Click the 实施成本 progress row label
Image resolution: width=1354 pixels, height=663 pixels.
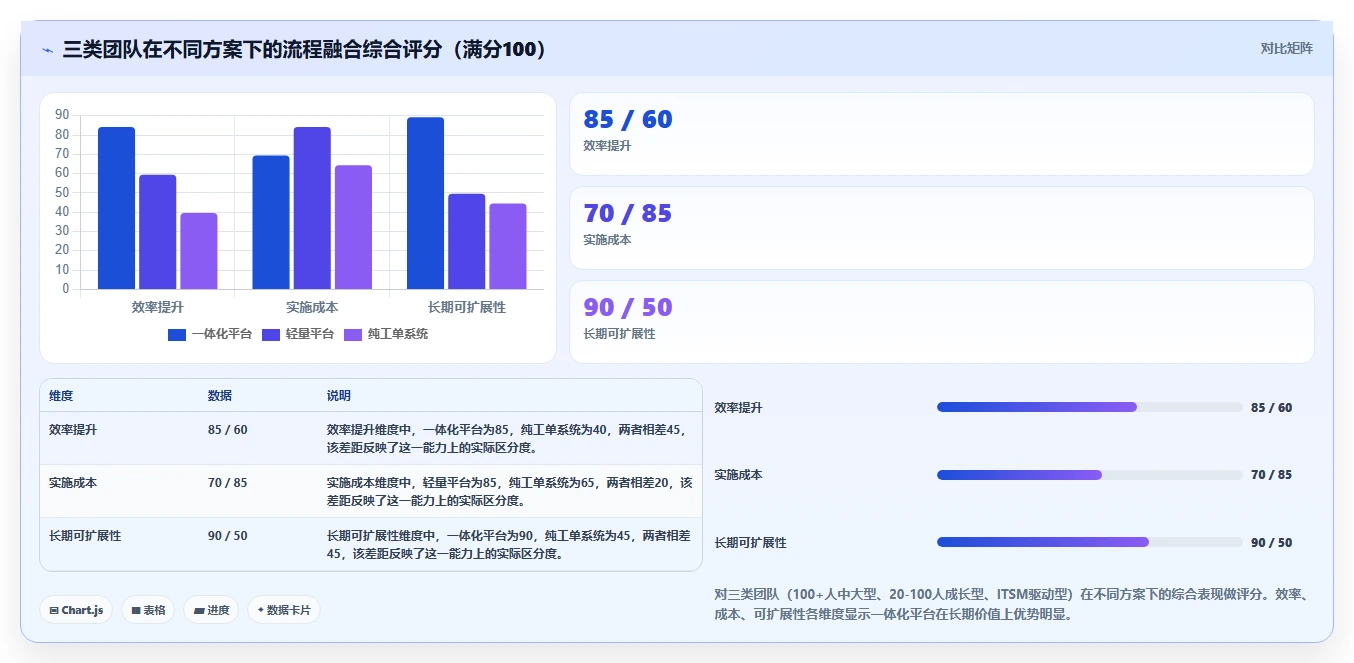coord(738,475)
